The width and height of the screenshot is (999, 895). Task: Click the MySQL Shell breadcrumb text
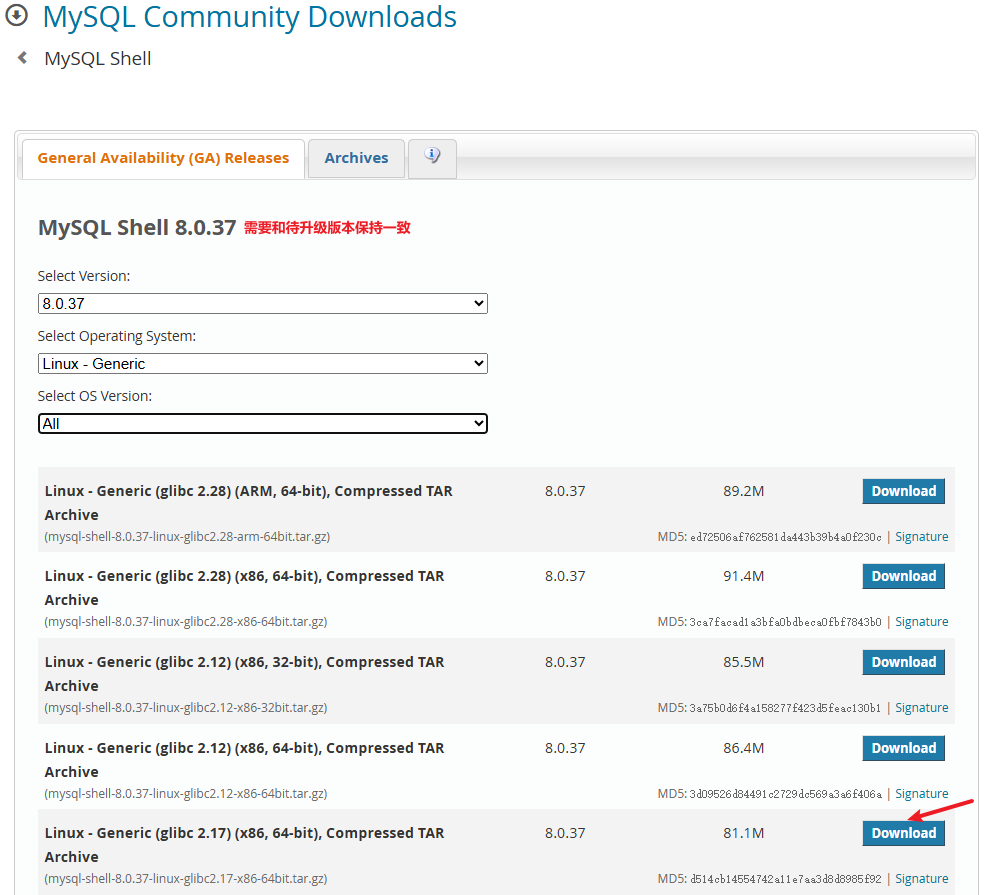pos(97,59)
